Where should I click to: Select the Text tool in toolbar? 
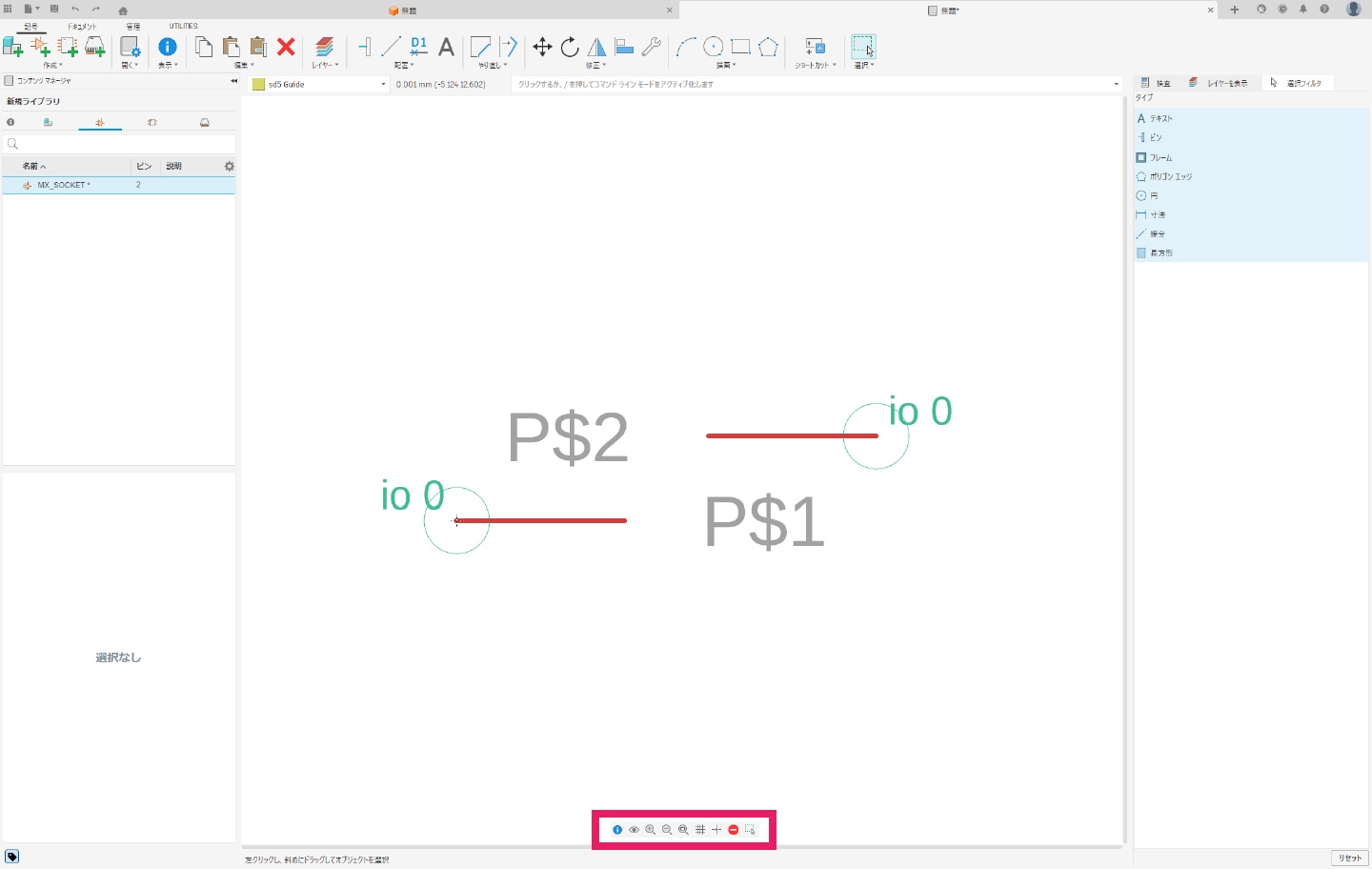446,47
